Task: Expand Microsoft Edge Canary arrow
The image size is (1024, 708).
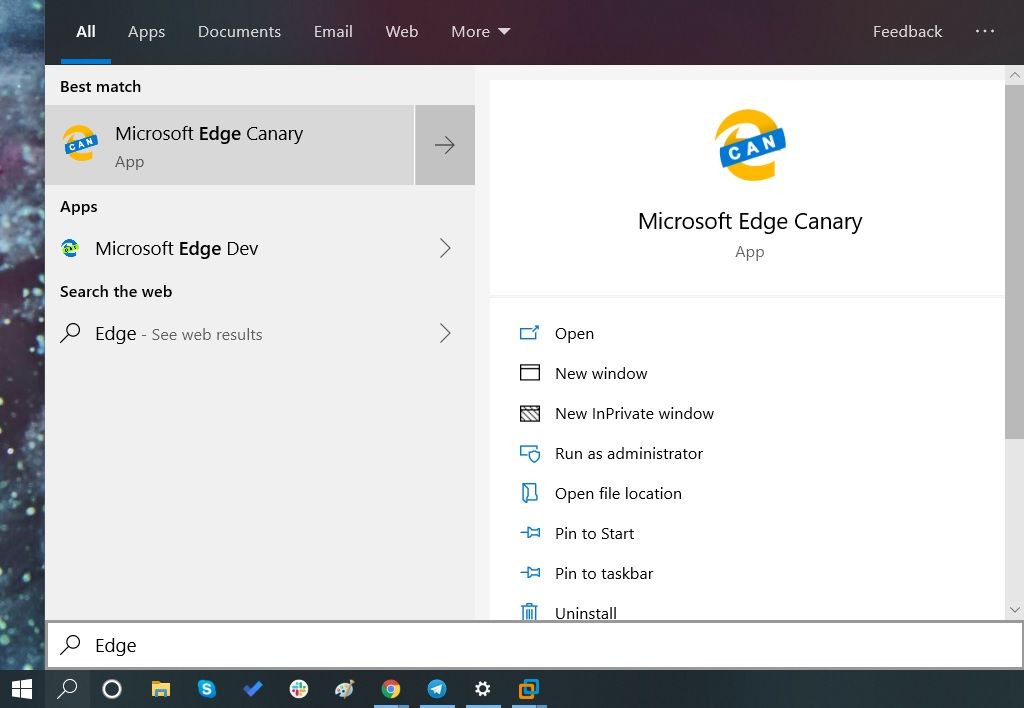Action: 445,146
